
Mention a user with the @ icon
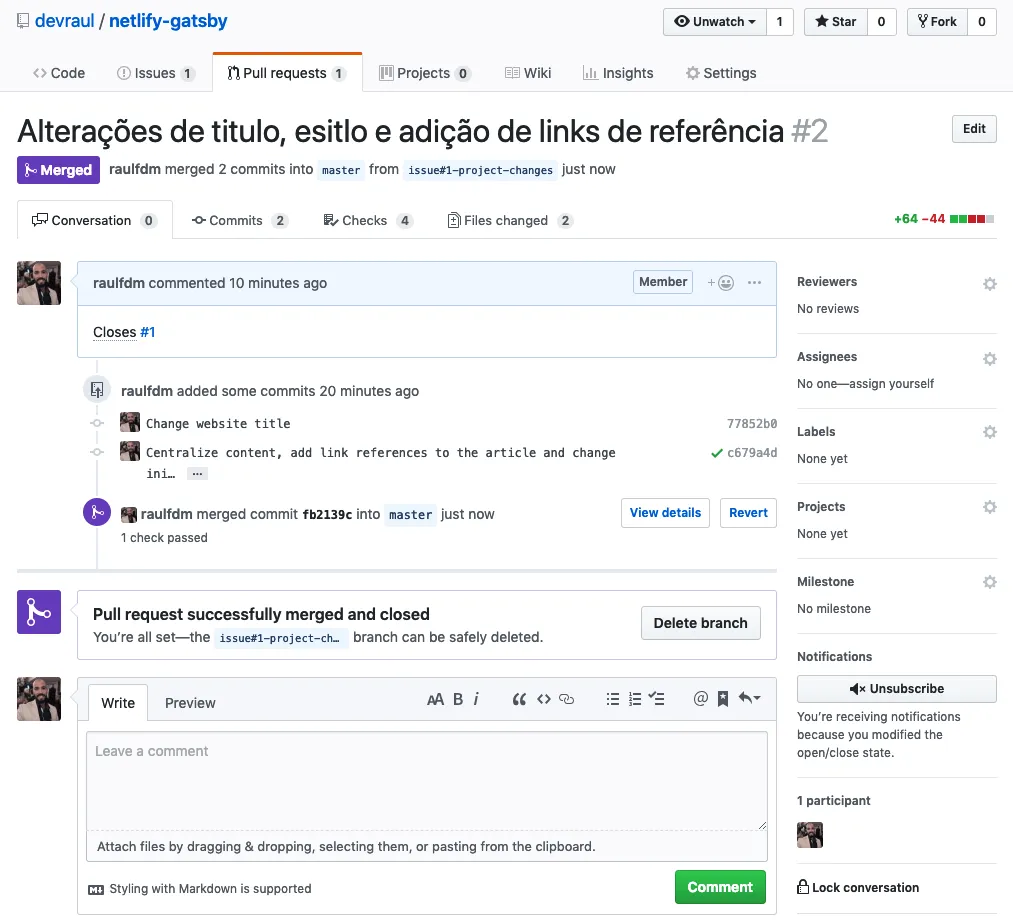[700, 698]
